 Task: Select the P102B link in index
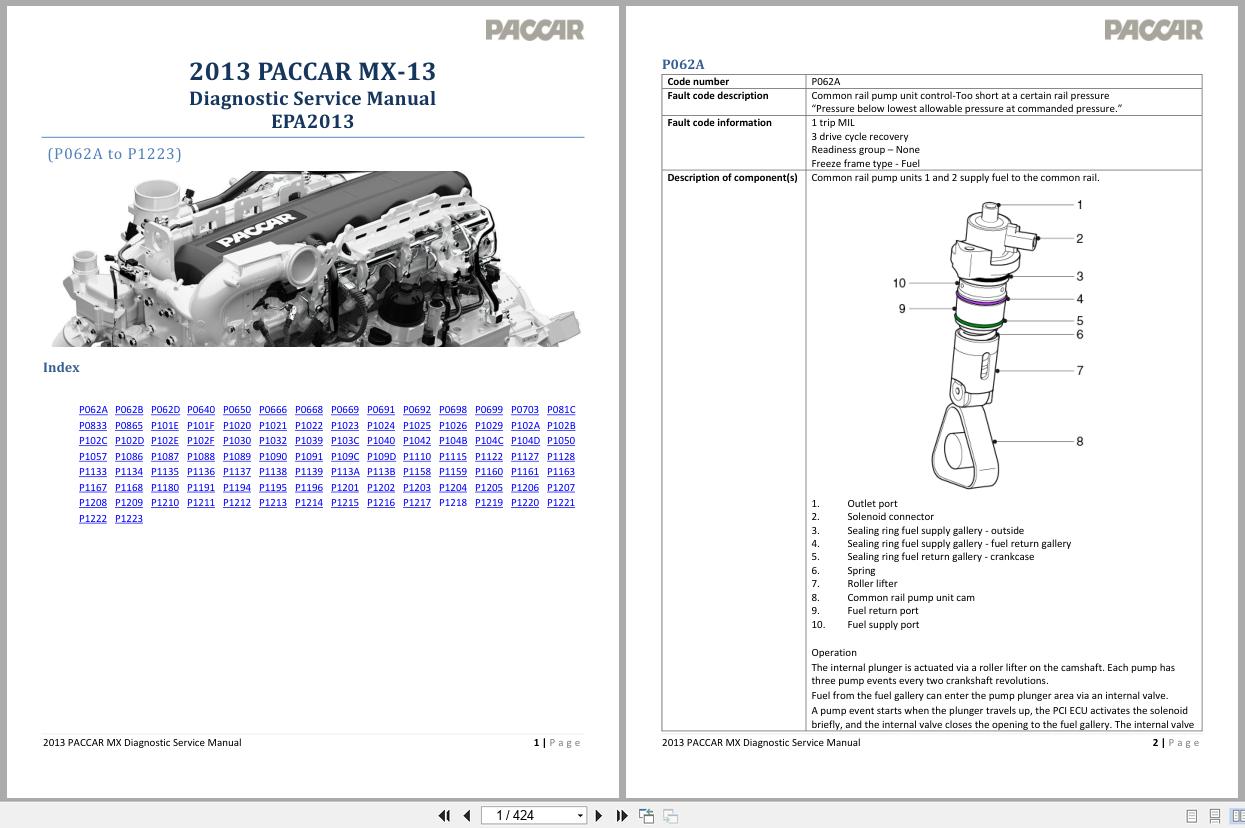561,426
